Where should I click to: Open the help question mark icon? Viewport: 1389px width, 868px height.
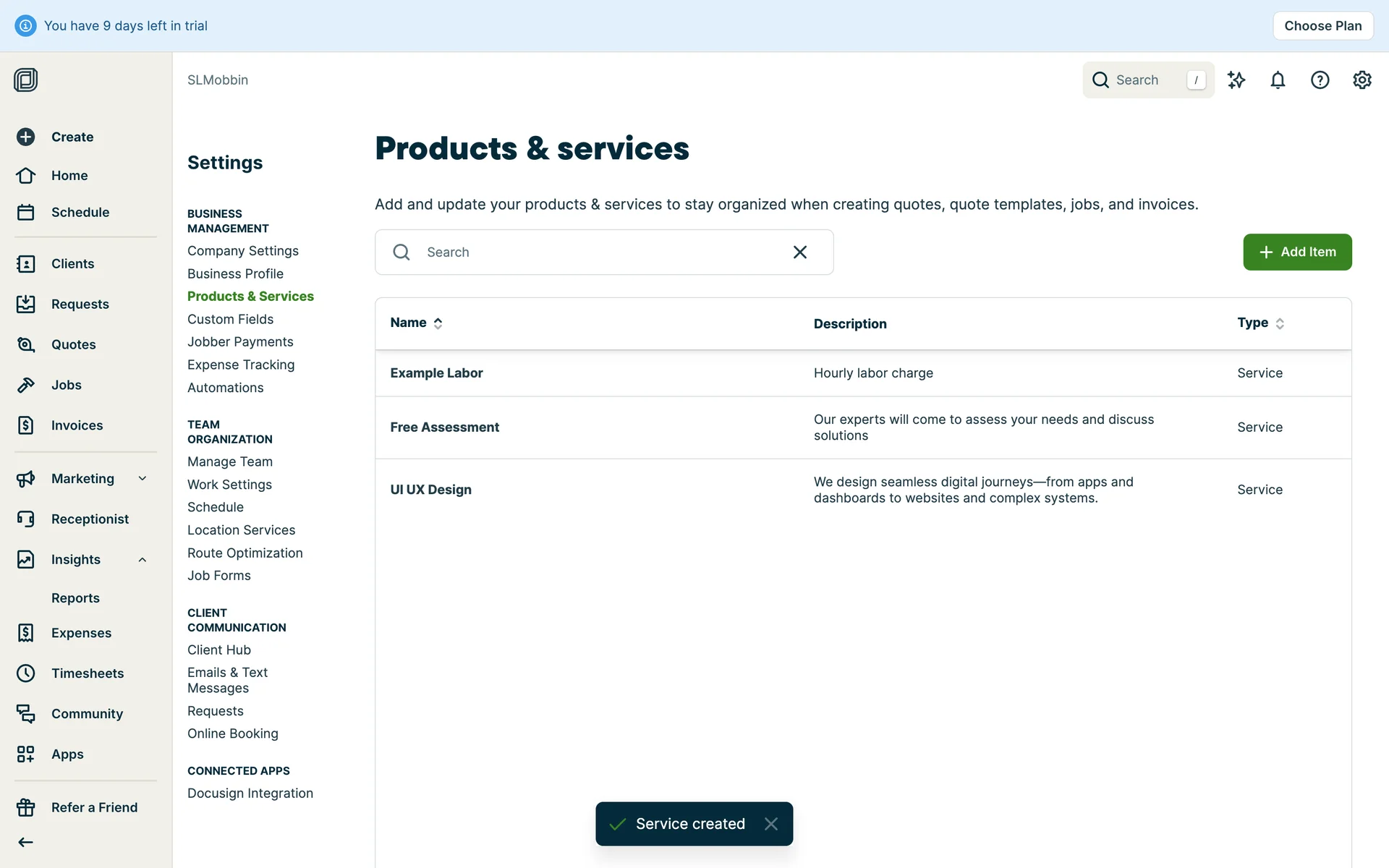1320,80
